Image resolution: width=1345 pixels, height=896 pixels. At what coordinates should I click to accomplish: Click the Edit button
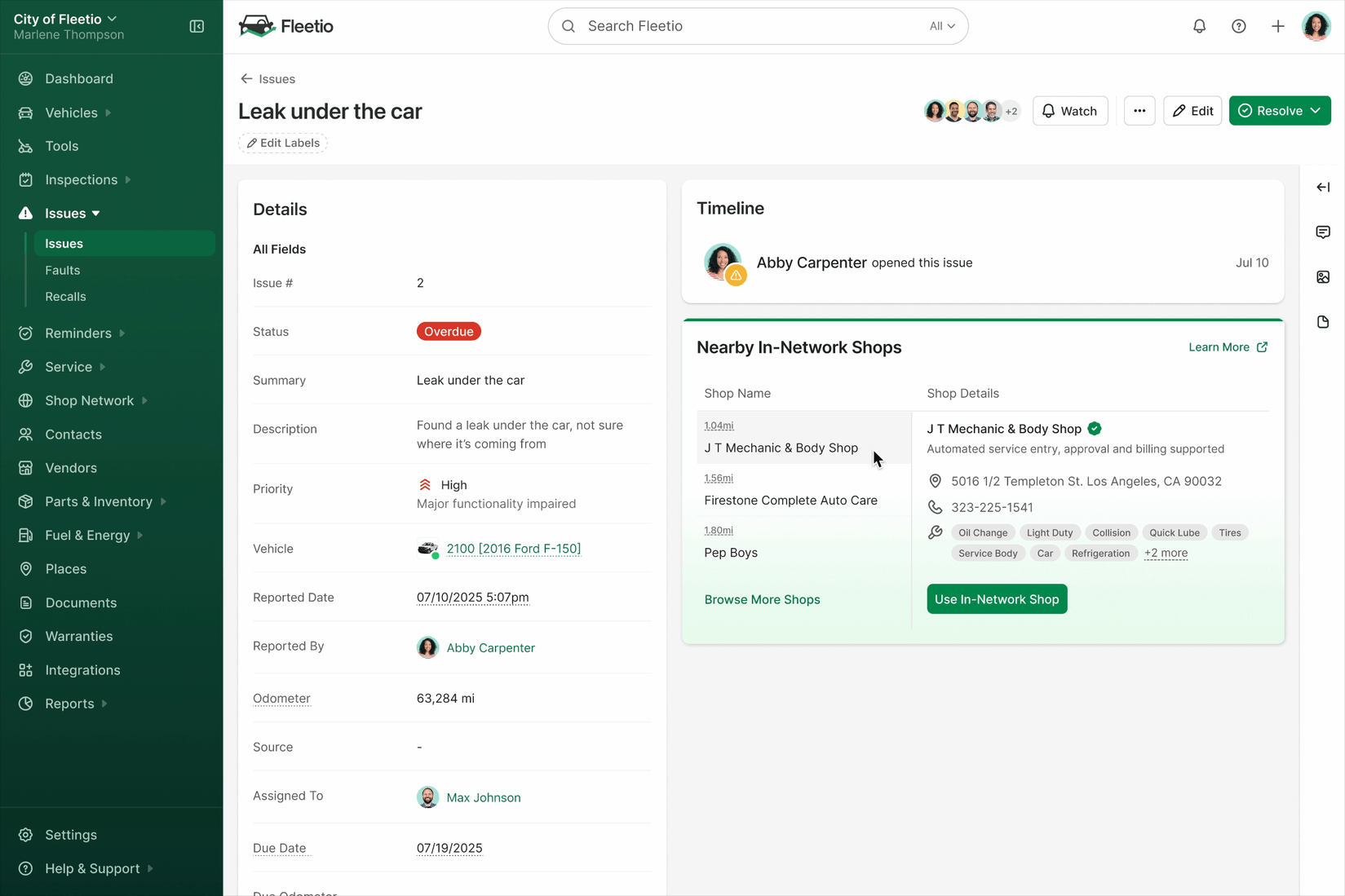pos(1192,111)
